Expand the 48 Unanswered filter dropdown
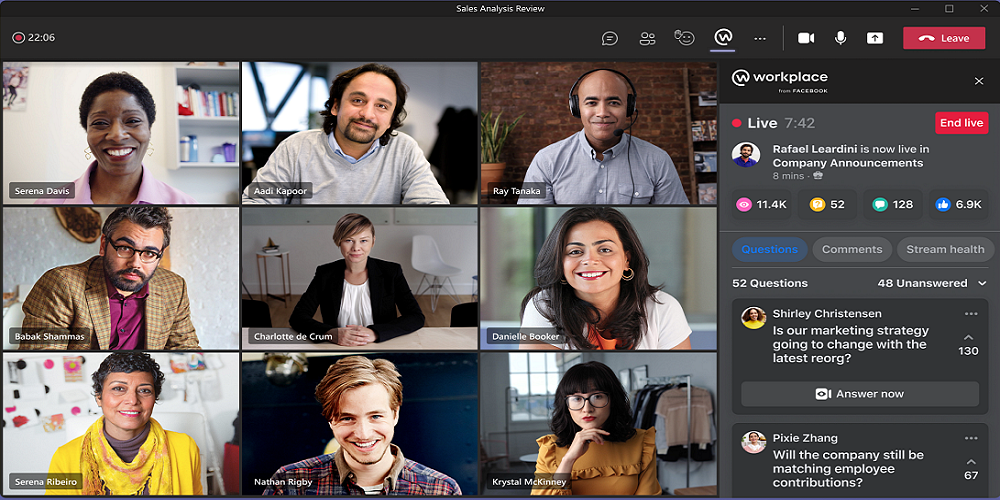 coord(982,284)
